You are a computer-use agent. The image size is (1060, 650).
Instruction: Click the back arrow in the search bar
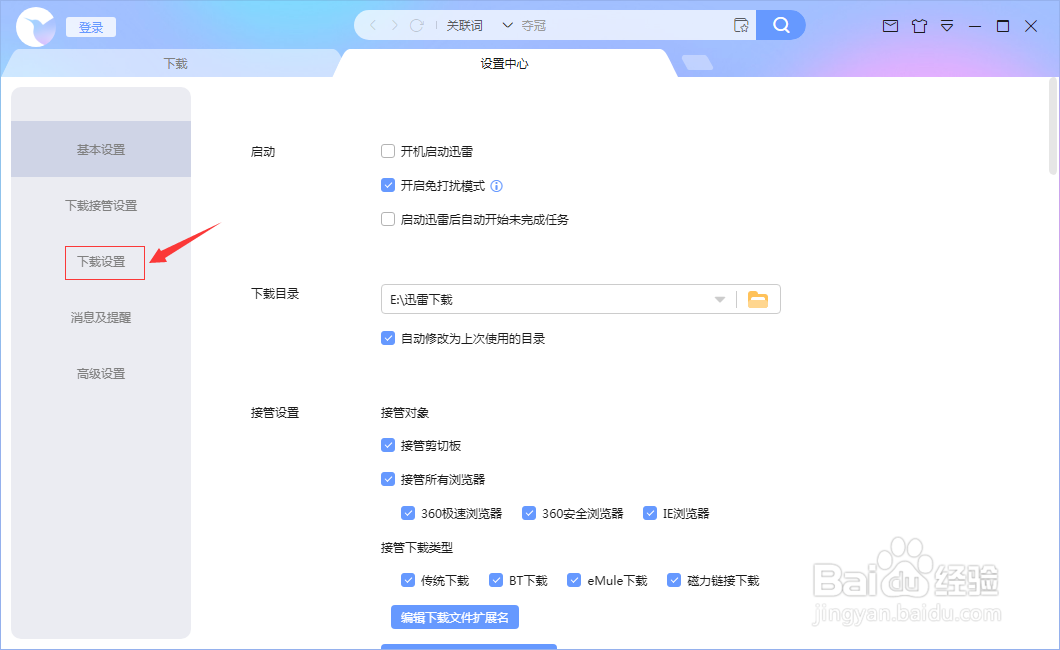(x=373, y=24)
